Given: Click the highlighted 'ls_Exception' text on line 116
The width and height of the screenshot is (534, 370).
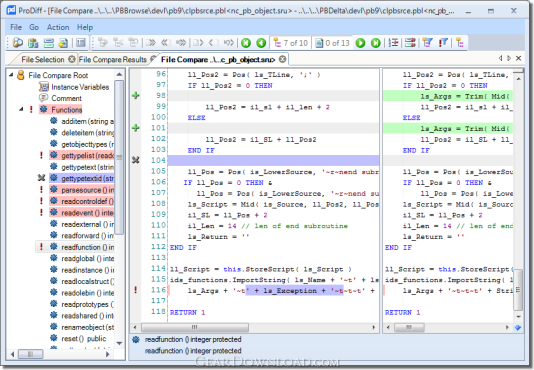Looking at the screenshot, I should 290,291.
